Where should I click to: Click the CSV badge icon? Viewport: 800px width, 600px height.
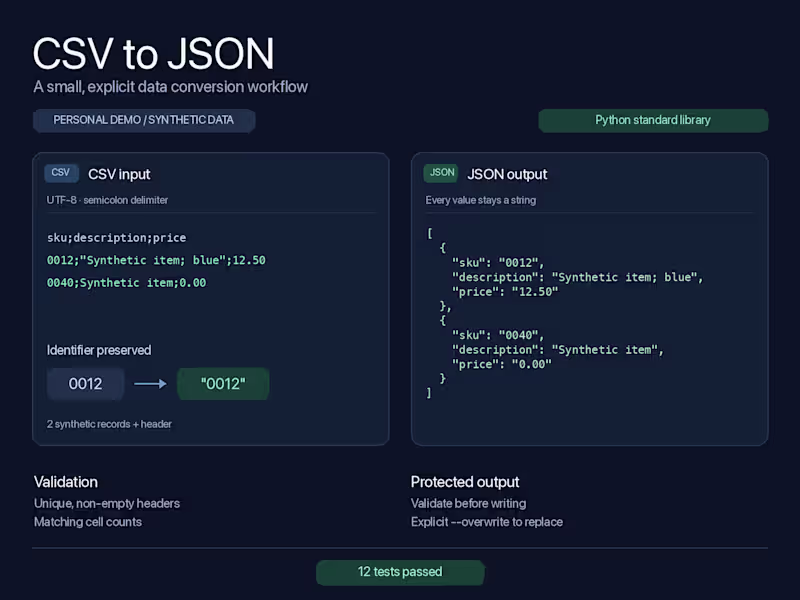61,173
